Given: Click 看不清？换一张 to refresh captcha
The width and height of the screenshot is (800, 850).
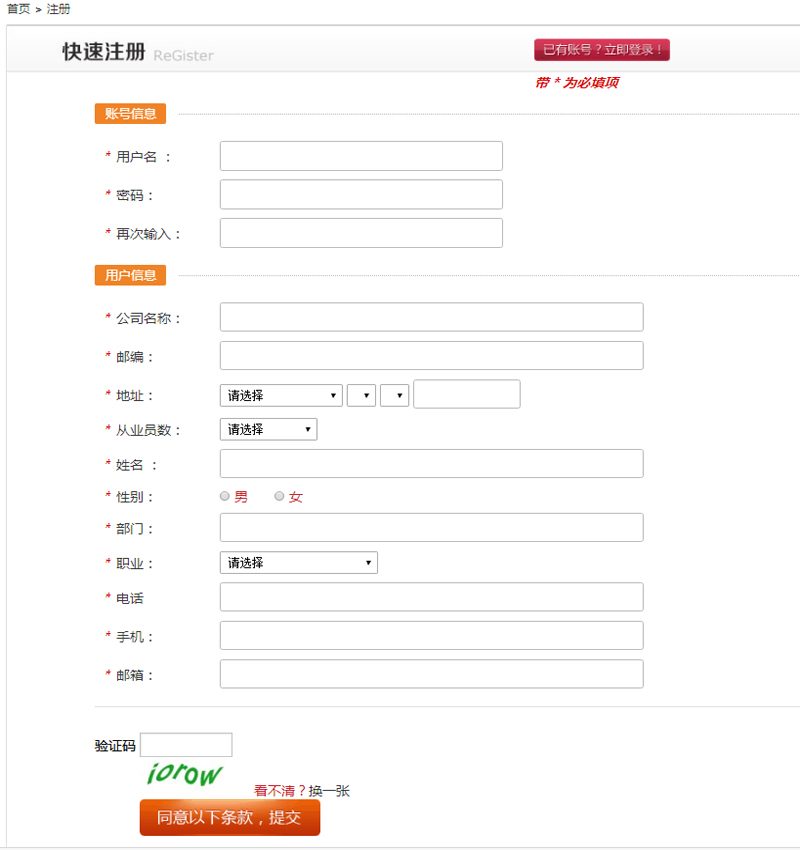Looking at the screenshot, I should pos(302,791).
